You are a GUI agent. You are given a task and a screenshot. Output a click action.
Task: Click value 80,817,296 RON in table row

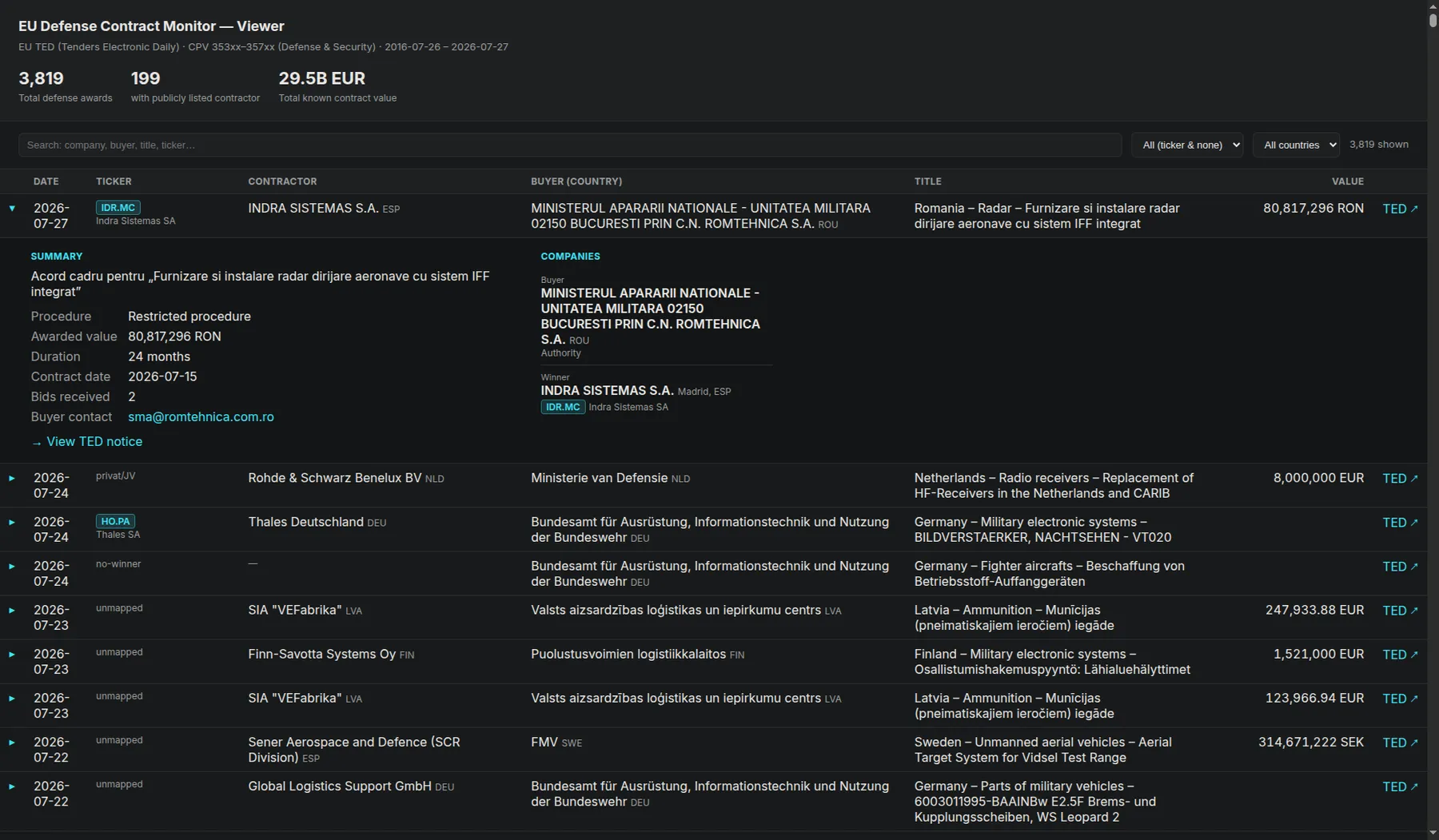1313,208
